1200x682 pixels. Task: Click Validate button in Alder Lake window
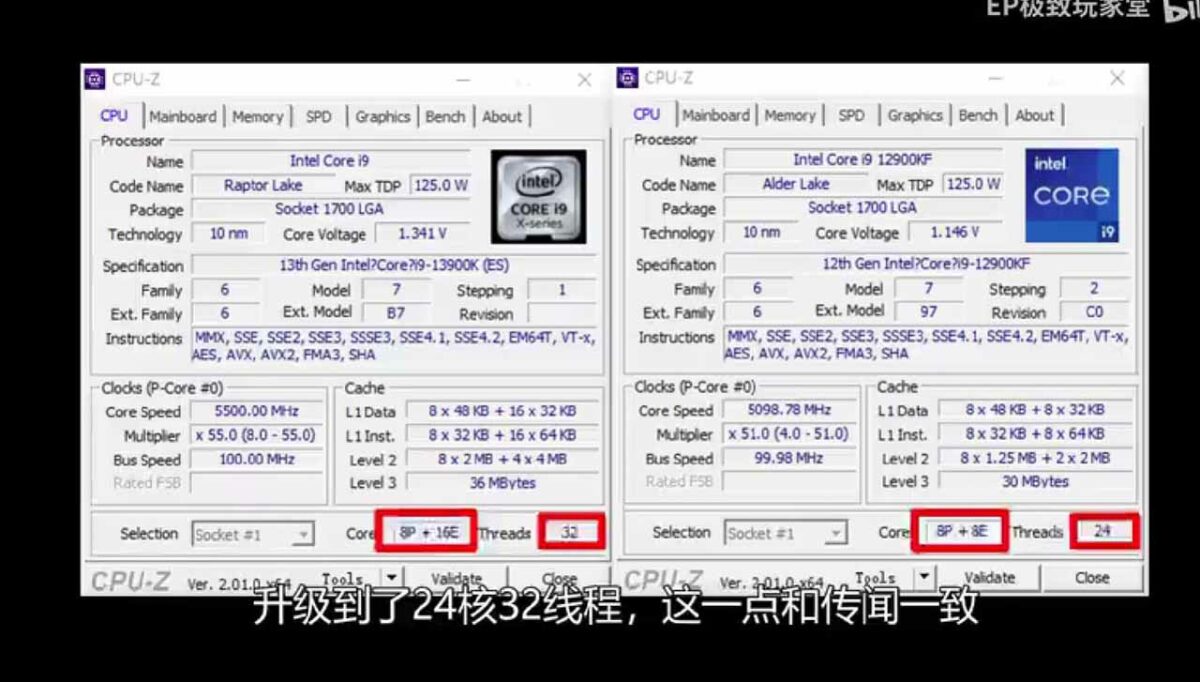(990, 578)
